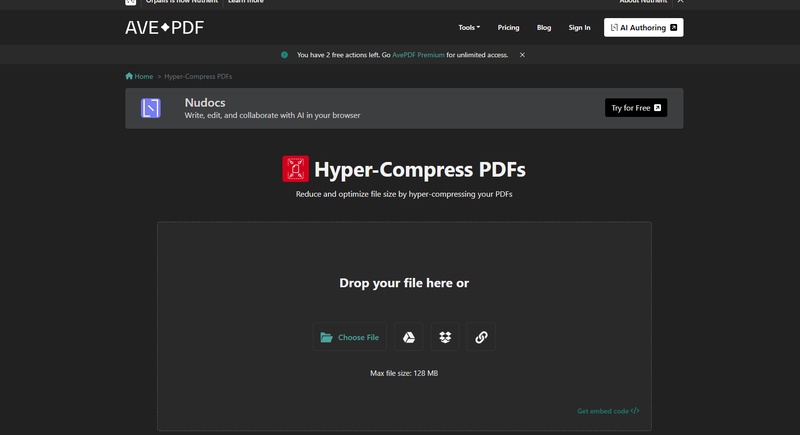
Task: Click the Hyper-Compress PDFs heading
Action: click(419, 170)
